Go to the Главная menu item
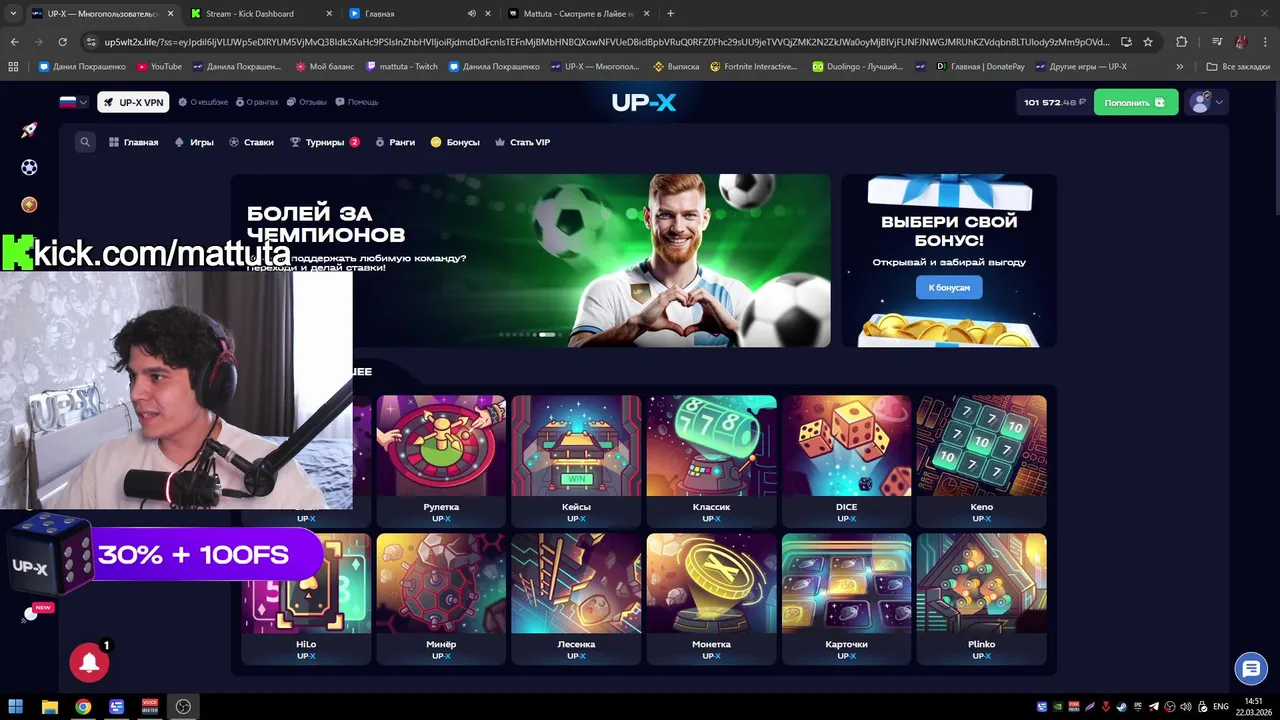This screenshot has width=1280, height=720. tap(134, 142)
